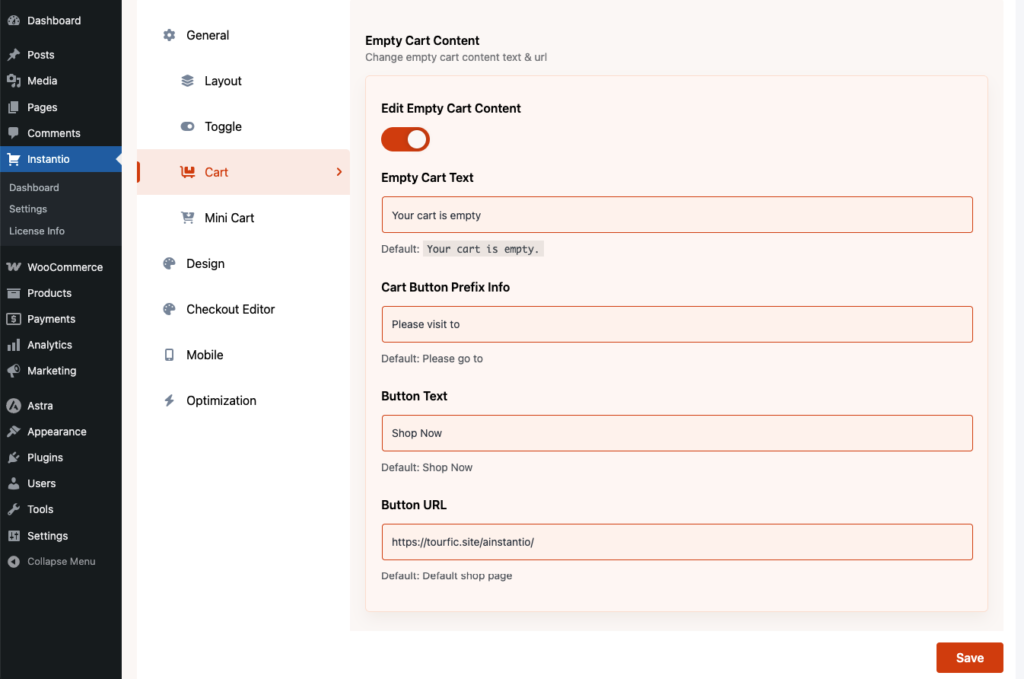
Task: Expand the Cart section chevron arrow
Action: tap(339, 172)
